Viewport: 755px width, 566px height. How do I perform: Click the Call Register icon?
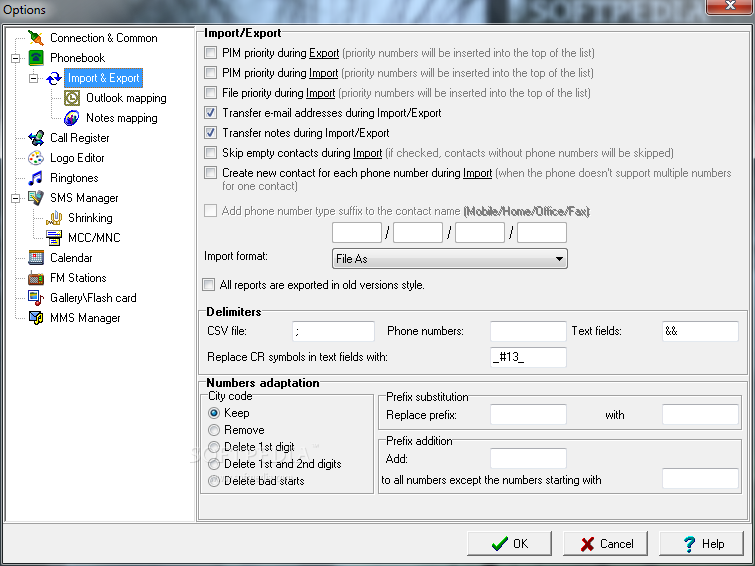point(36,138)
